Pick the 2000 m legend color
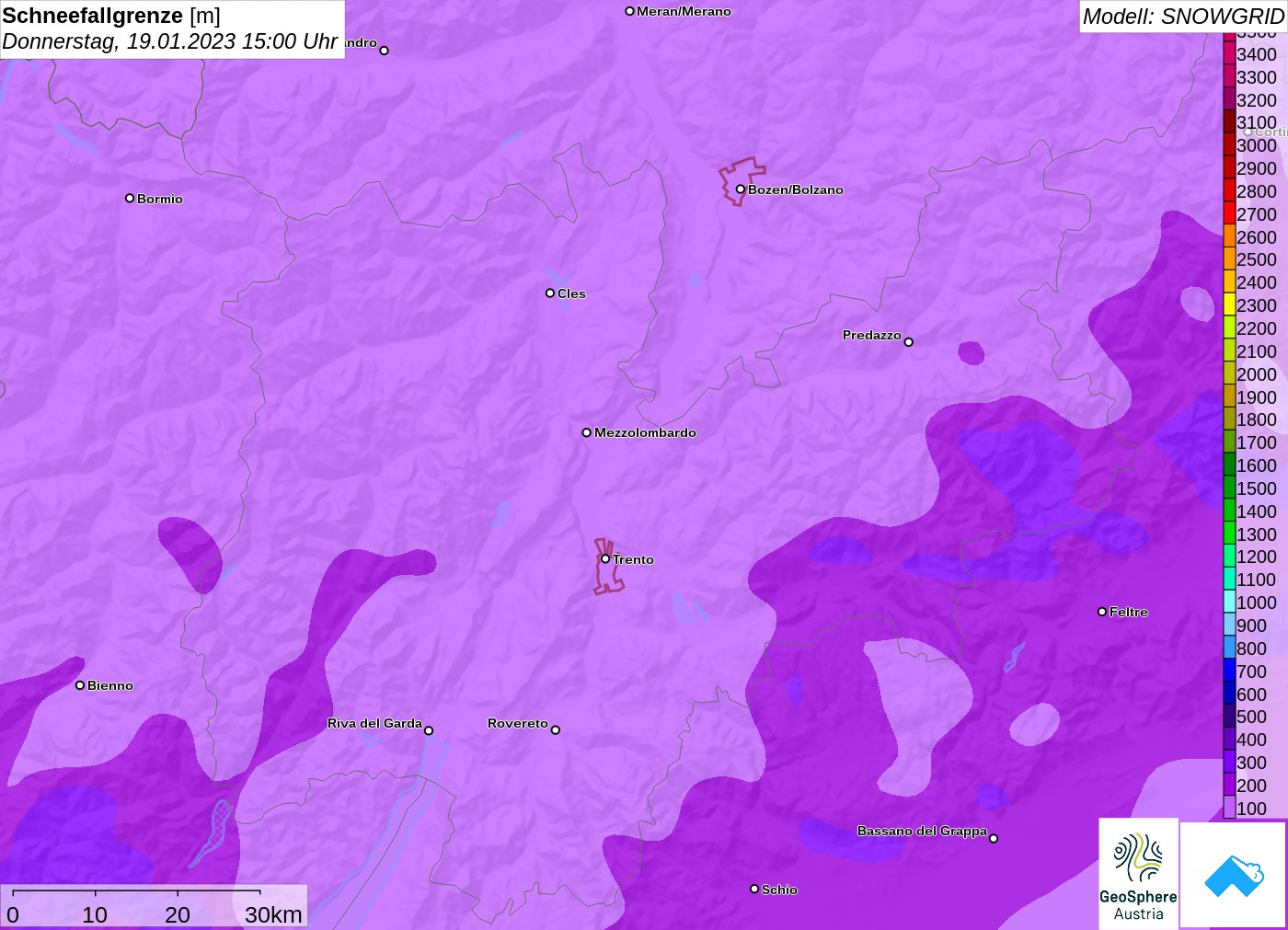This screenshot has height=930, width=1288. pyautogui.click(x=1229, y=373)
